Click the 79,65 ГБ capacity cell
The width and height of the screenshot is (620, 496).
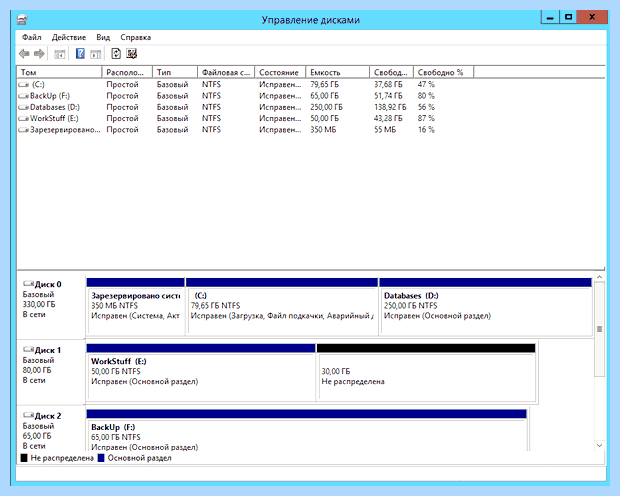(x=325, y=84)
